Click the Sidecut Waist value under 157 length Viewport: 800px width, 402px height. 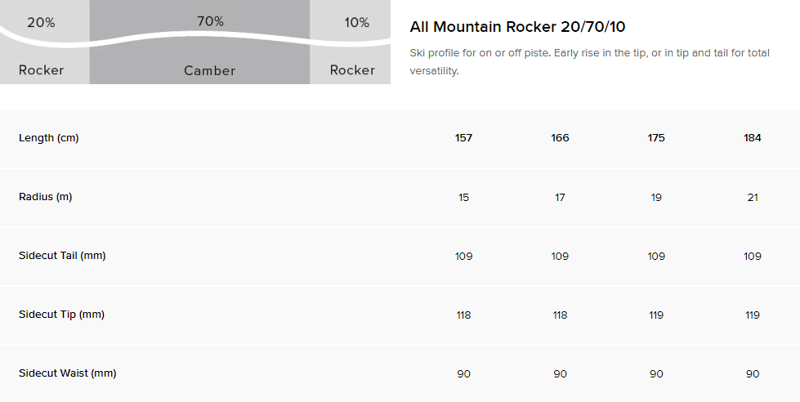463,373
